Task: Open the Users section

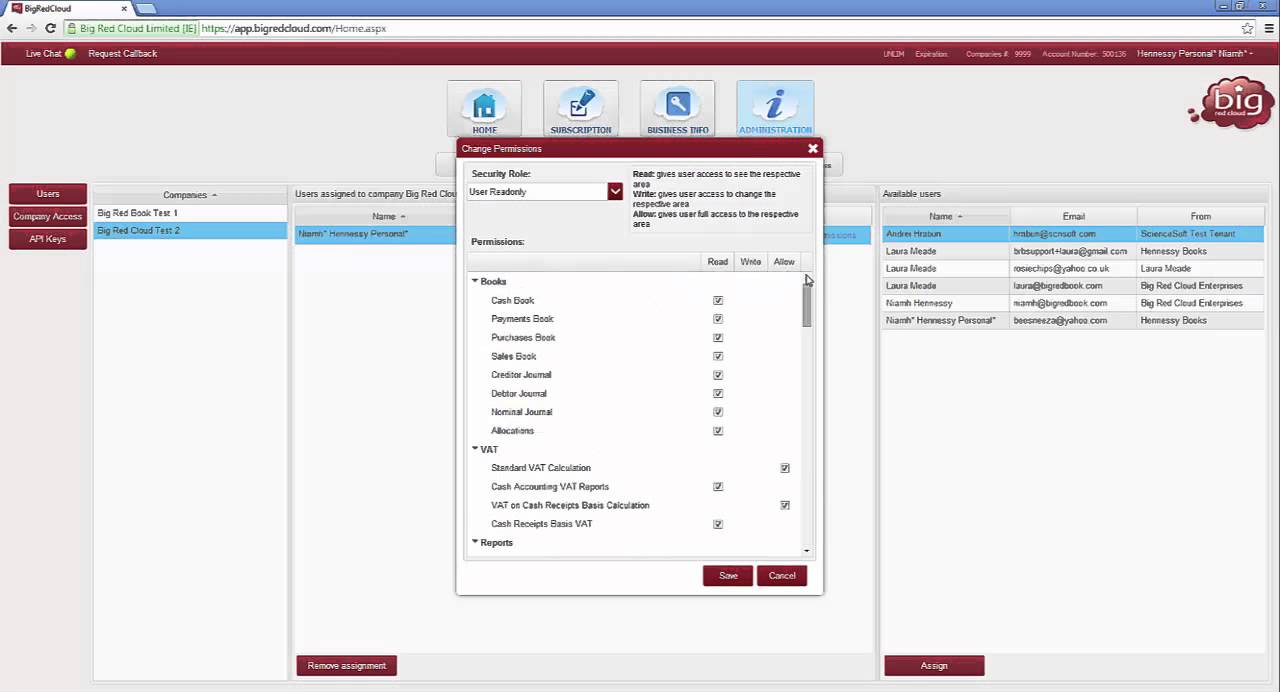Action: 48,194
